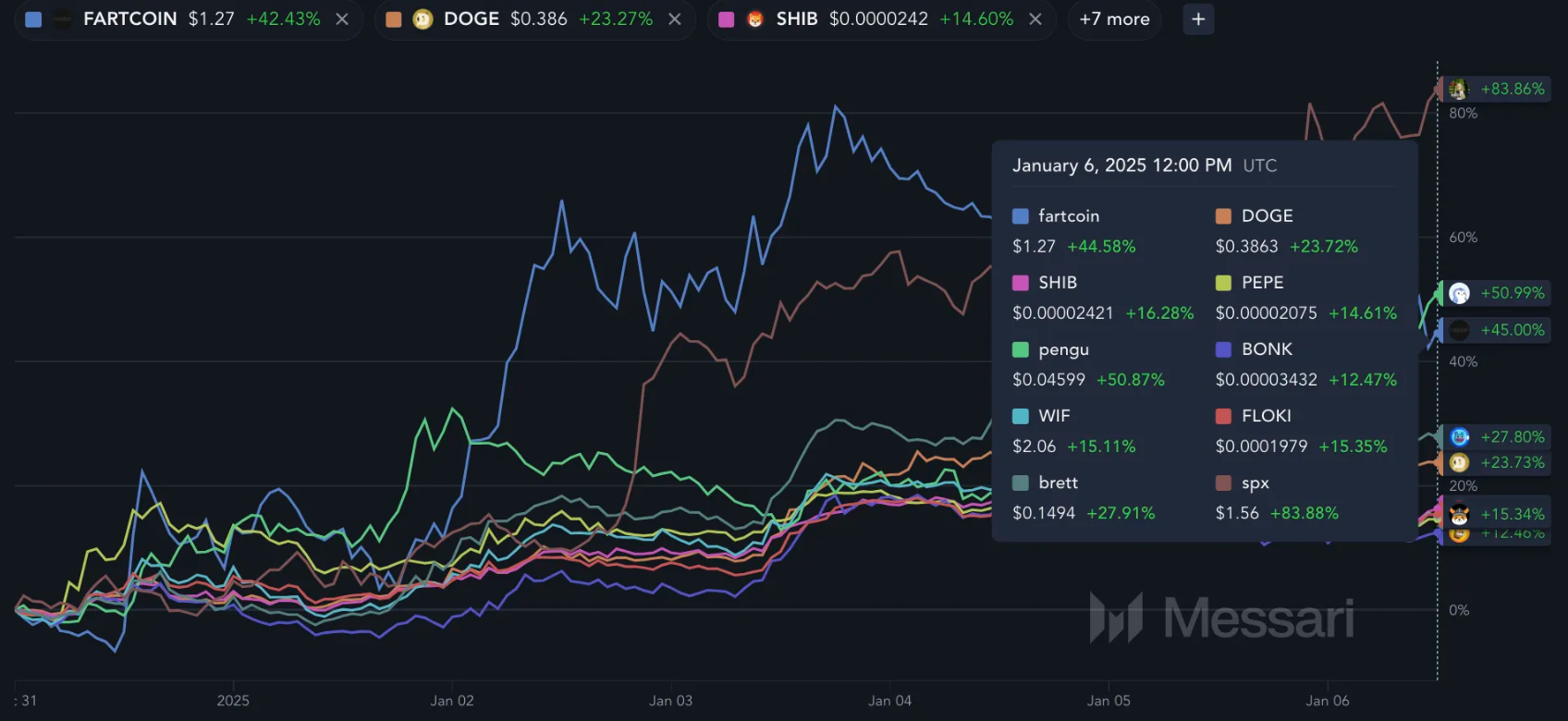Remove DOGE chip from the chart

[x=675, y=19]
